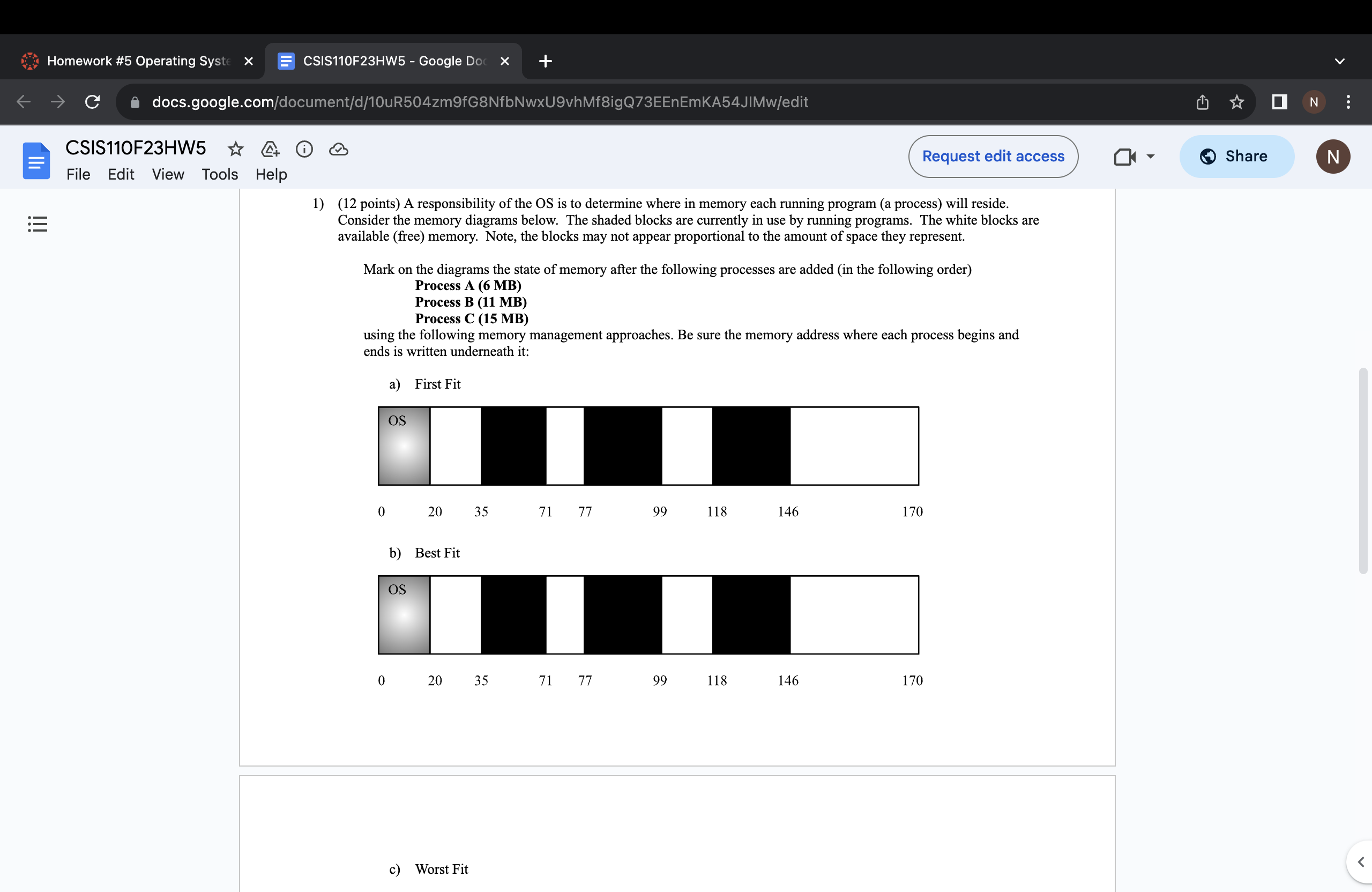1372x892 pixels.
Task: Expand the video call dropdown arrow
Action: [x=1151, y=156]
